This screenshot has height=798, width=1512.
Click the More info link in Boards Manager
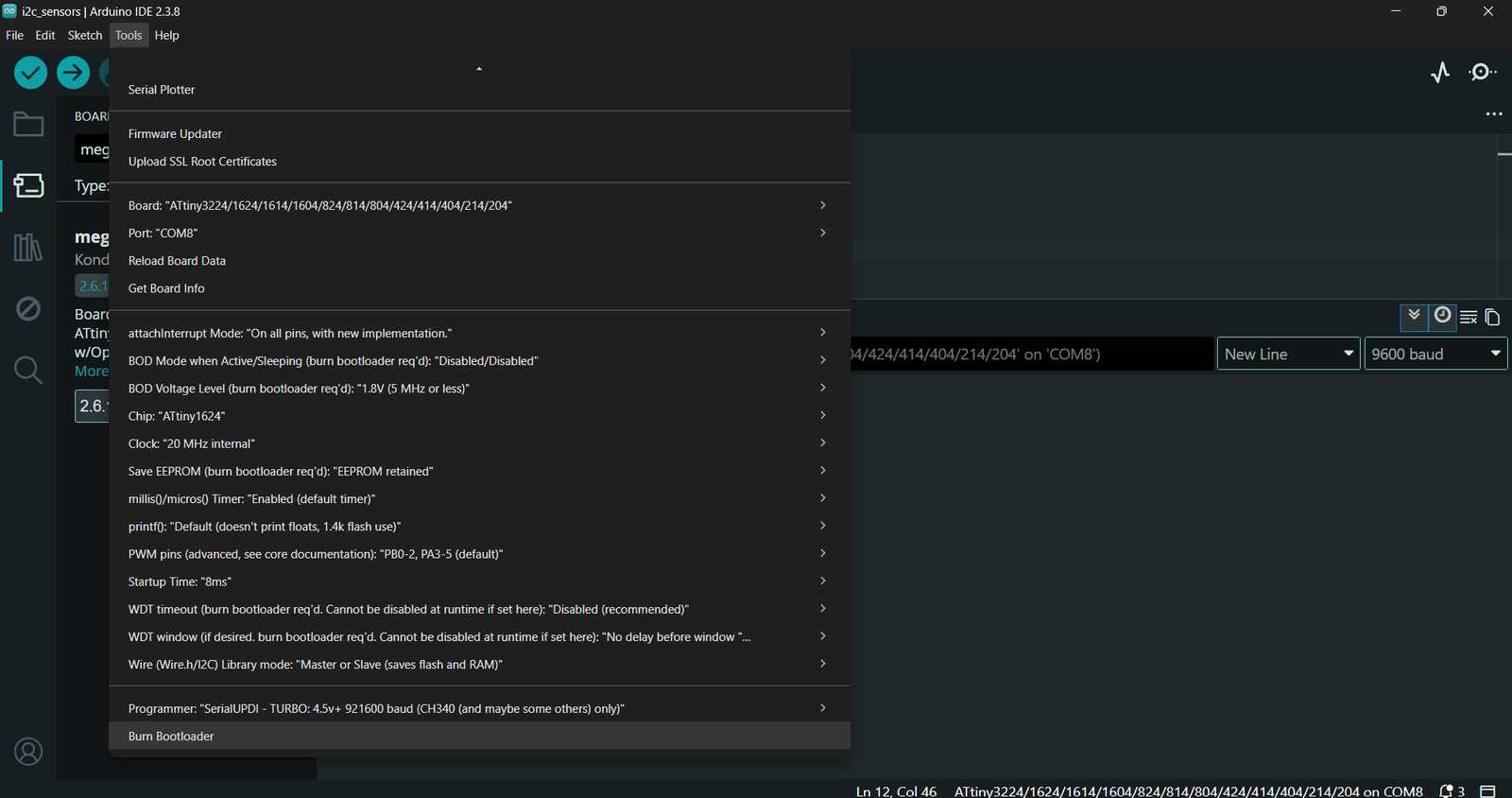(92, 371)
